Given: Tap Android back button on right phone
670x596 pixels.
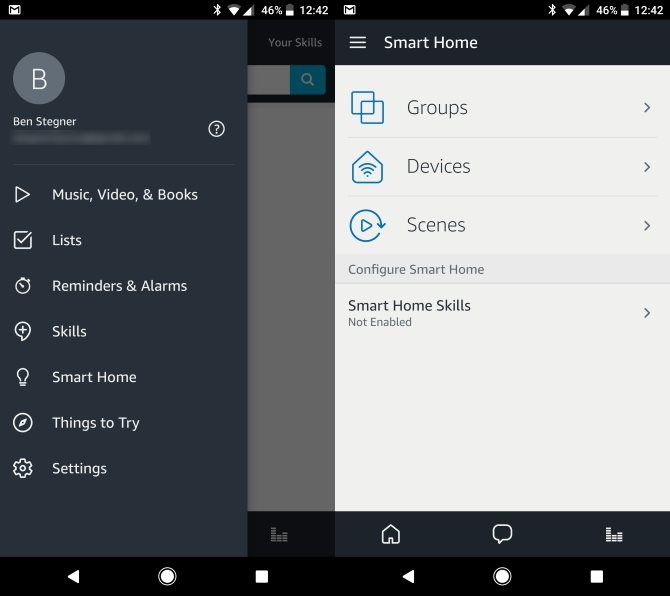Looking at the screenshot, I should pos(408,576).
